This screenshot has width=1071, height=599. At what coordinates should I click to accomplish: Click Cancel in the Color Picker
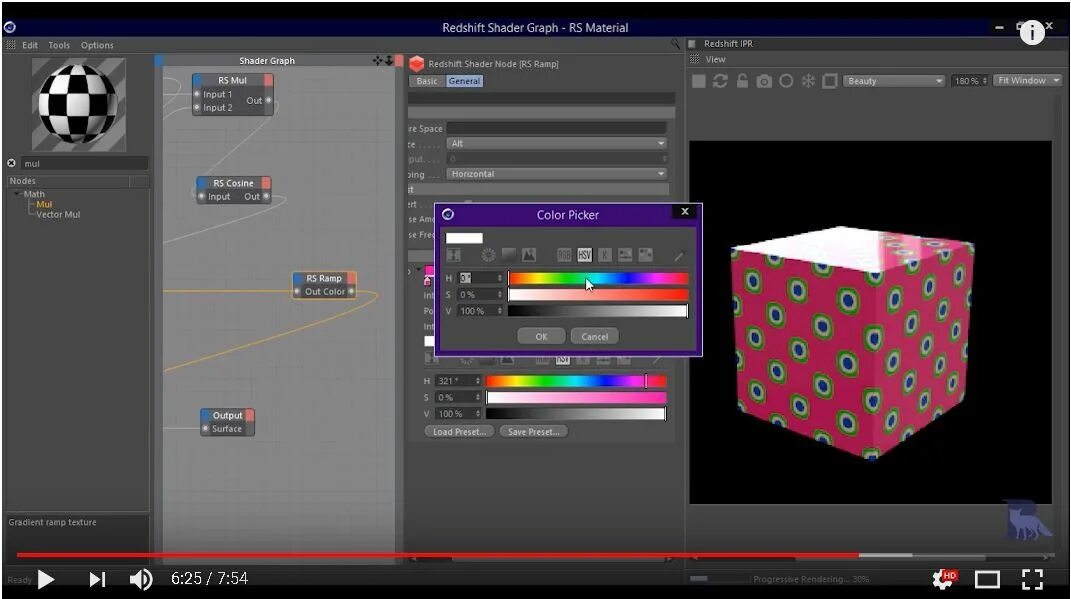594,336
